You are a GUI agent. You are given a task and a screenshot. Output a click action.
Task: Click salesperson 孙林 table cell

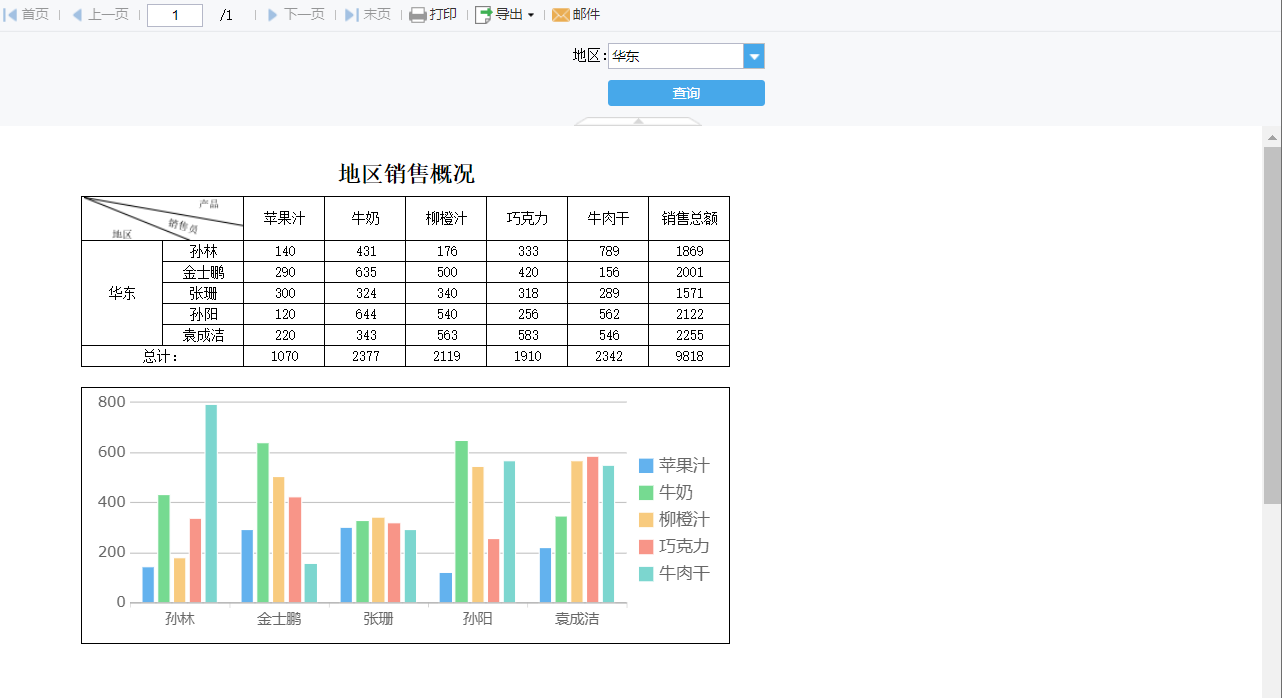coord(203,251)
